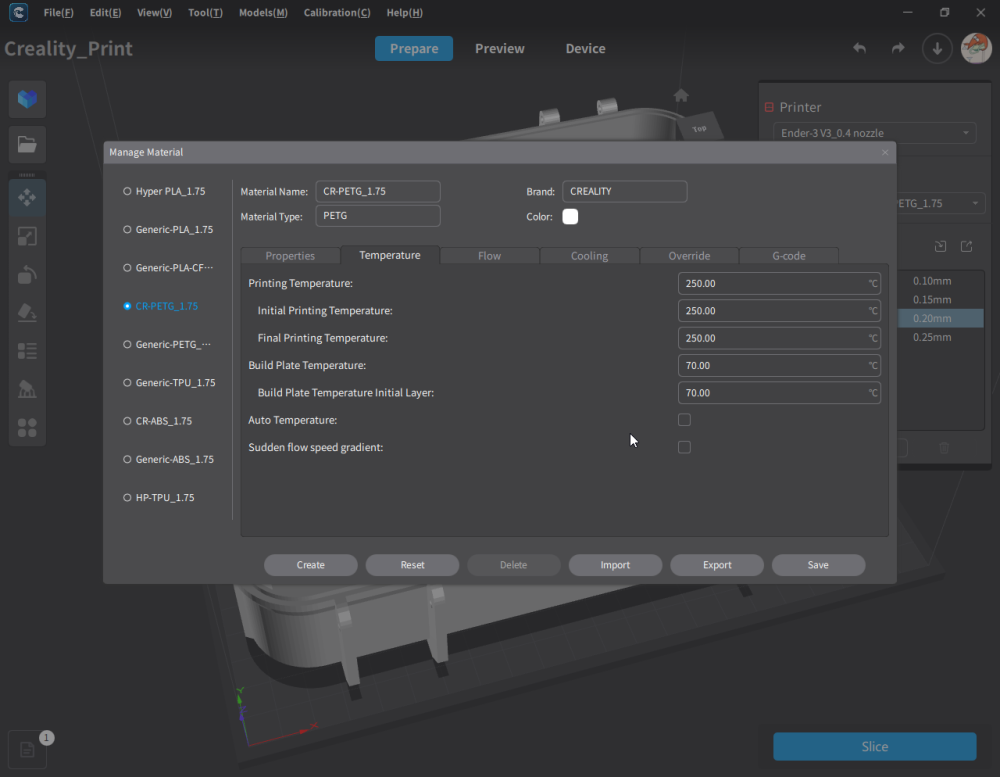Open the View menu
Screen dimensions: 1000x777
(x=154, y=13)
